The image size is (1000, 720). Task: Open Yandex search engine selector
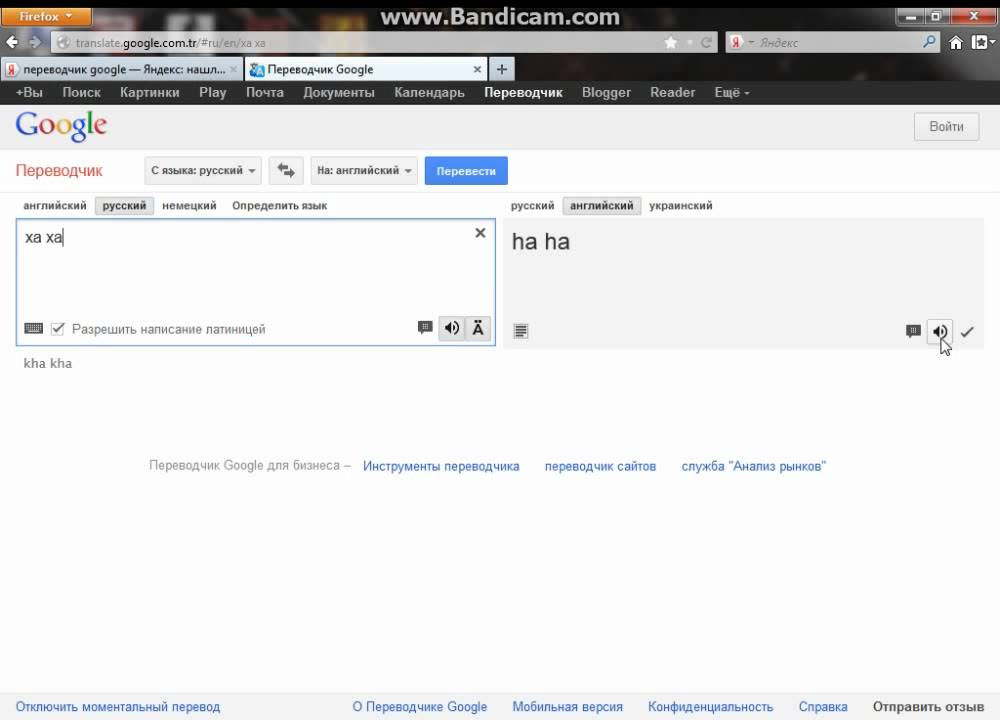pos(741,43)
